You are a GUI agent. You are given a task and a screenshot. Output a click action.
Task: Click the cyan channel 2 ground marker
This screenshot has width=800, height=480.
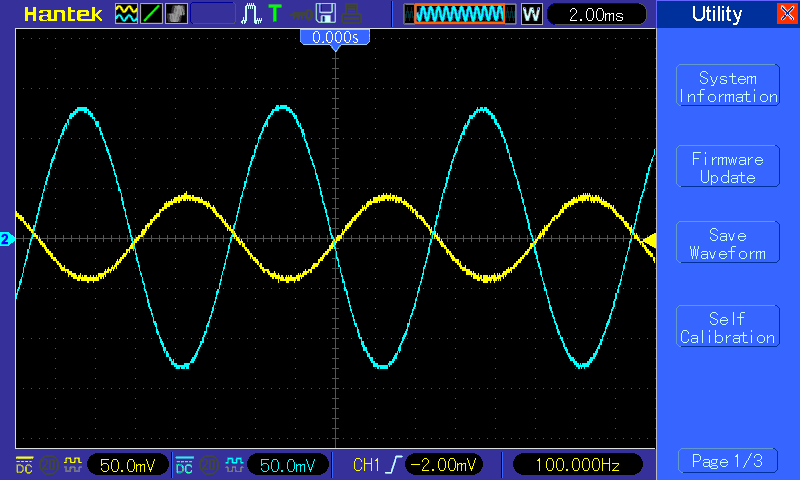[6, 239]
